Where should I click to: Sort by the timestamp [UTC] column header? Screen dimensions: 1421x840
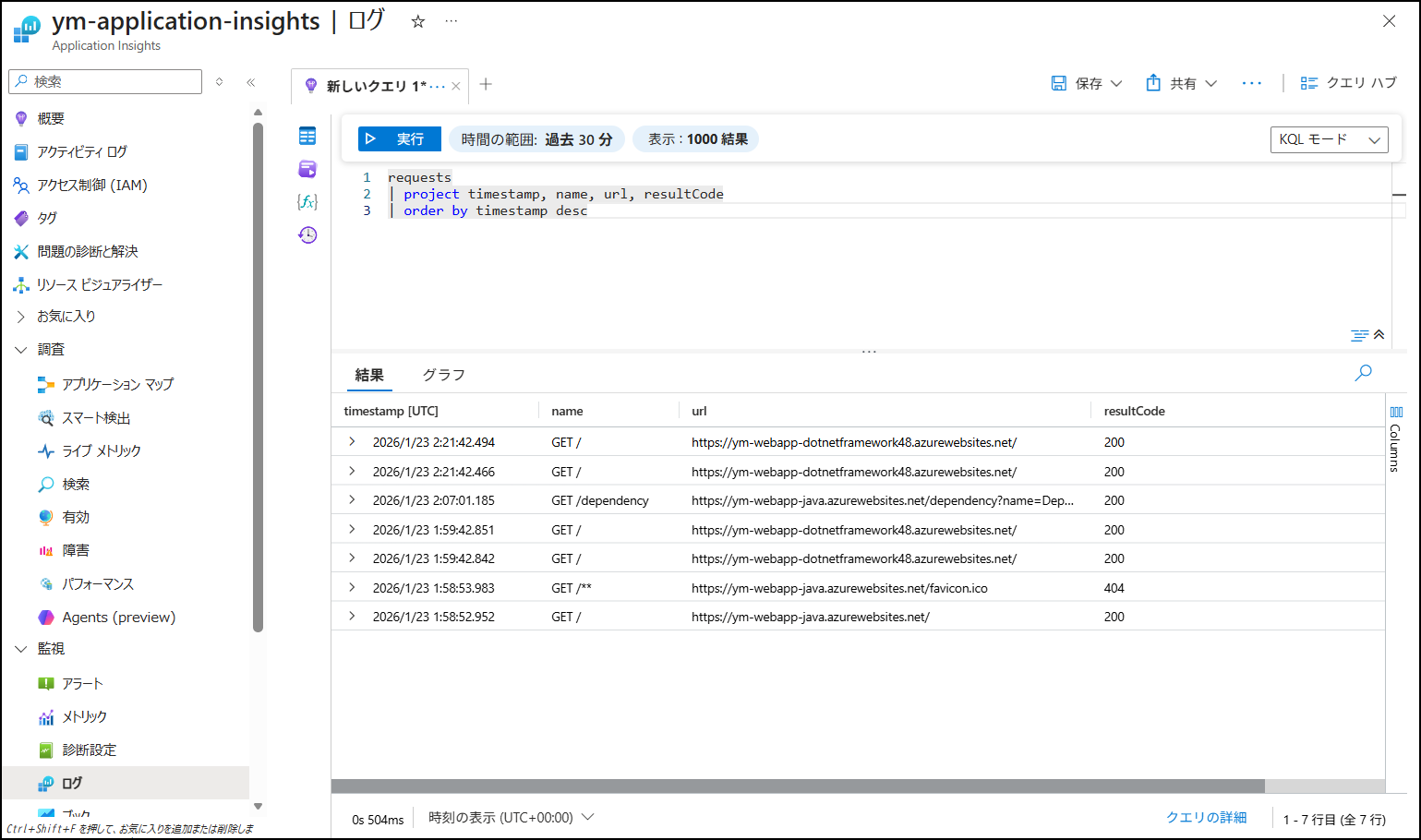(391, 411)
